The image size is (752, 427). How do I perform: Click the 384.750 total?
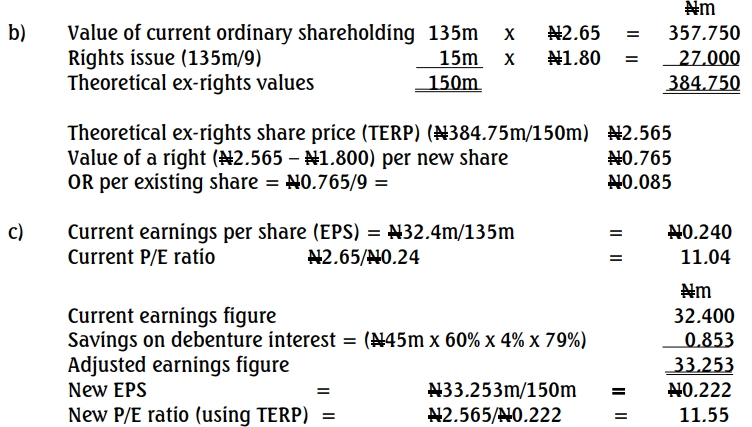(703, 83)
